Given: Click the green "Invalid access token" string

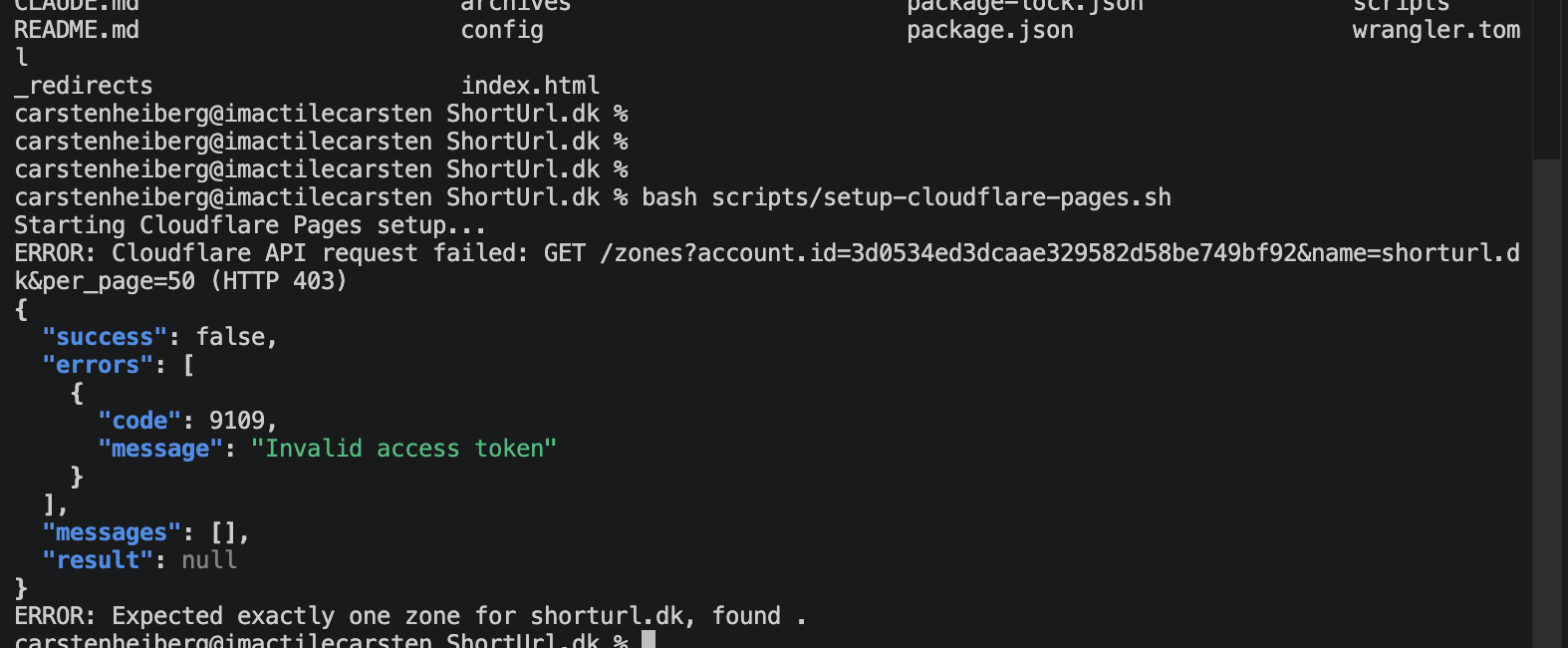Looking at the screenshot, I should tap(403, 449).
